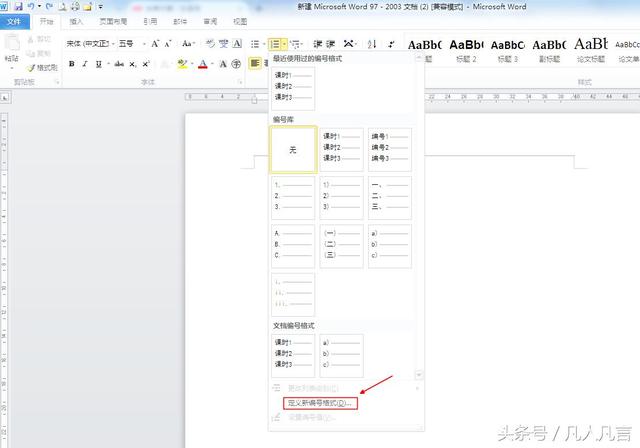Select the 1. 2. 3. numbering format
640x448 pixels.
coord(293,198)
